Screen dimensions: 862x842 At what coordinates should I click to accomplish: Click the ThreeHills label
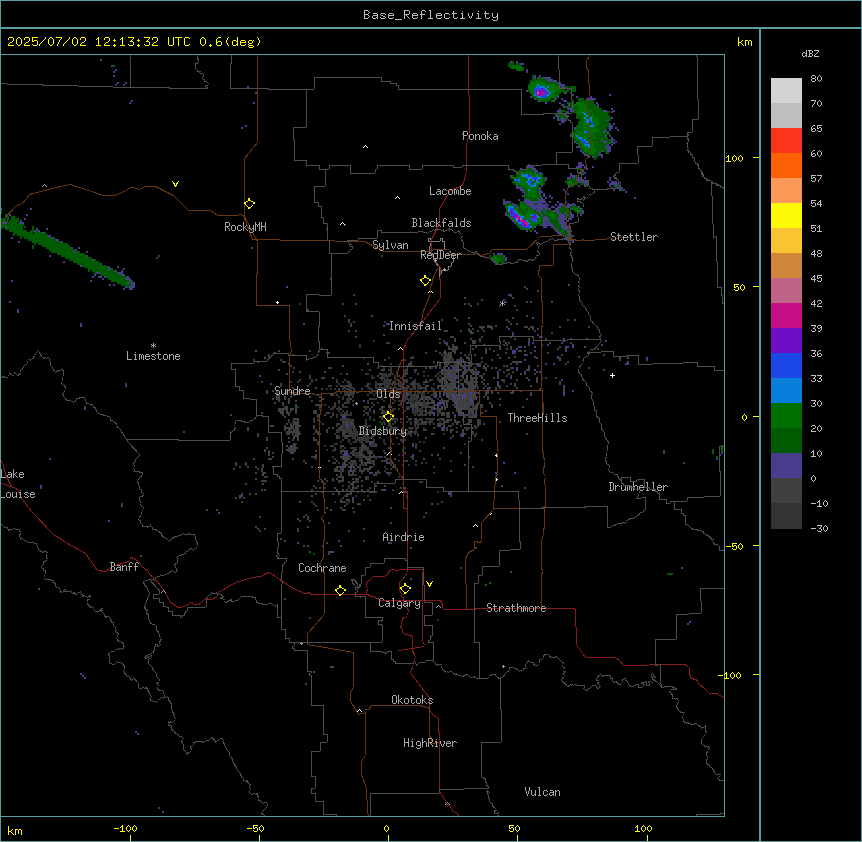point(537,418)
